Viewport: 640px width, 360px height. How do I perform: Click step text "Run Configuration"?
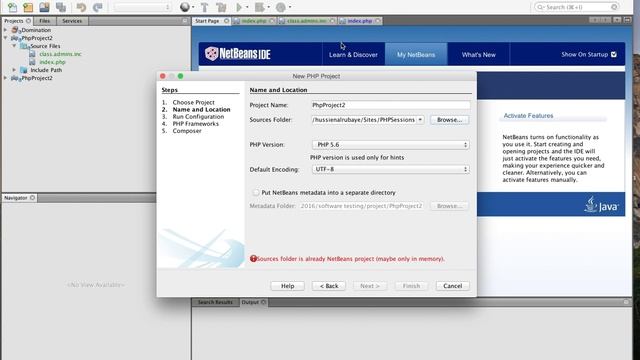(x=198, y=117)
